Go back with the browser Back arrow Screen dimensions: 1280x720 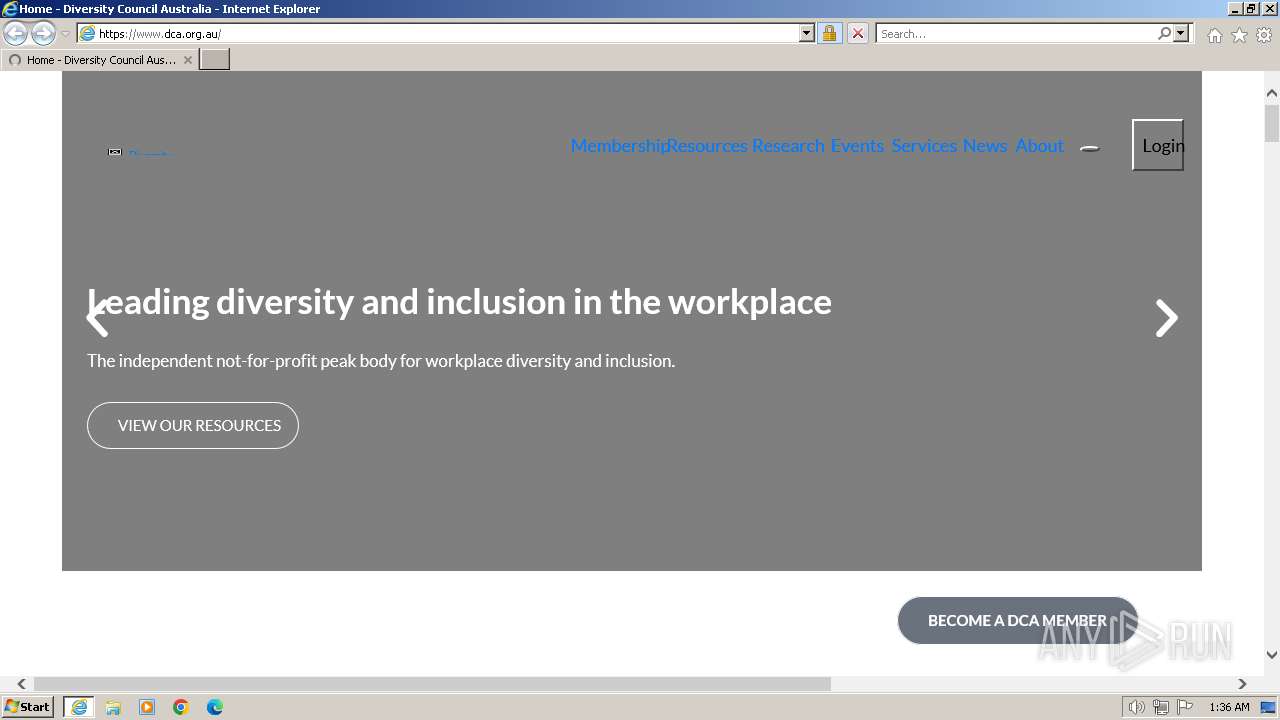15,33
